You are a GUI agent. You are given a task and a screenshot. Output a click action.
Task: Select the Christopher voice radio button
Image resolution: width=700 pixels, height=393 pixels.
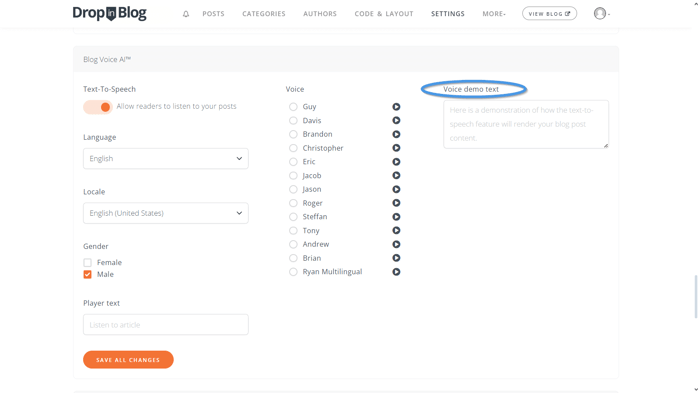tap(293, 148)
